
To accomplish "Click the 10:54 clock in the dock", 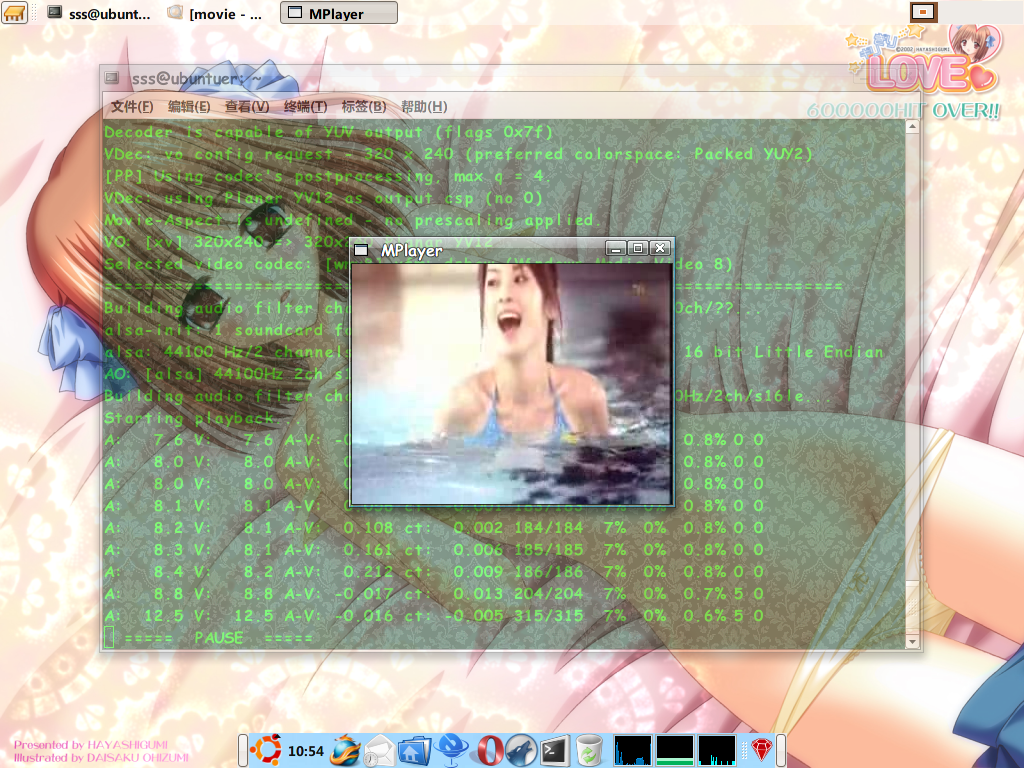I will [x=306, y=751].
